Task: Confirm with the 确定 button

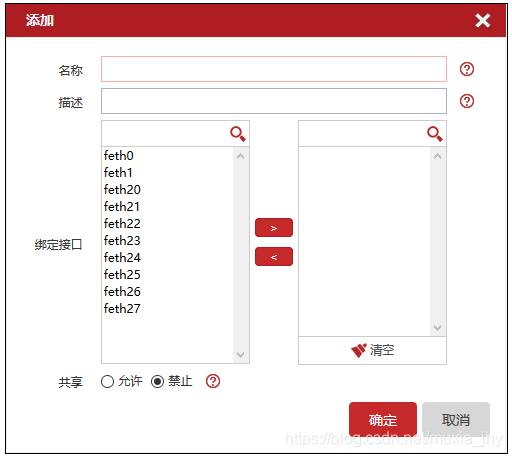Action: (383, 419)
